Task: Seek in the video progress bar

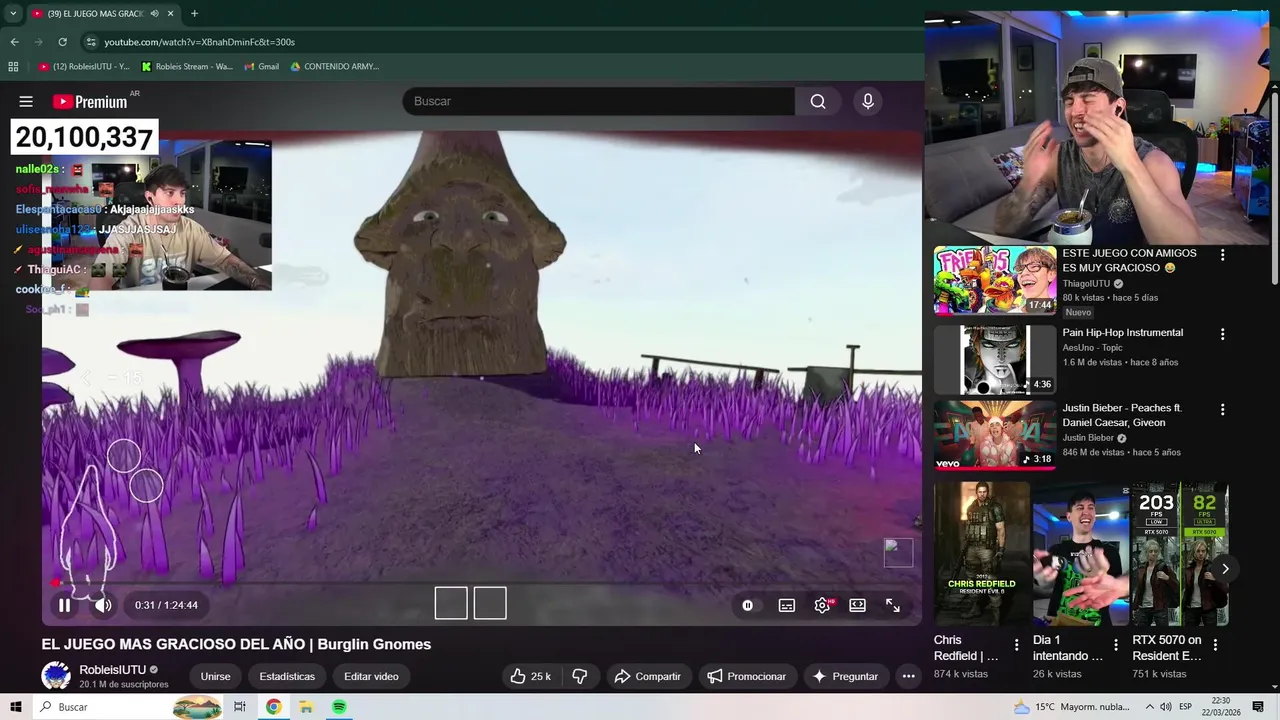Action: pyautogui.click(x=481, y=582)
